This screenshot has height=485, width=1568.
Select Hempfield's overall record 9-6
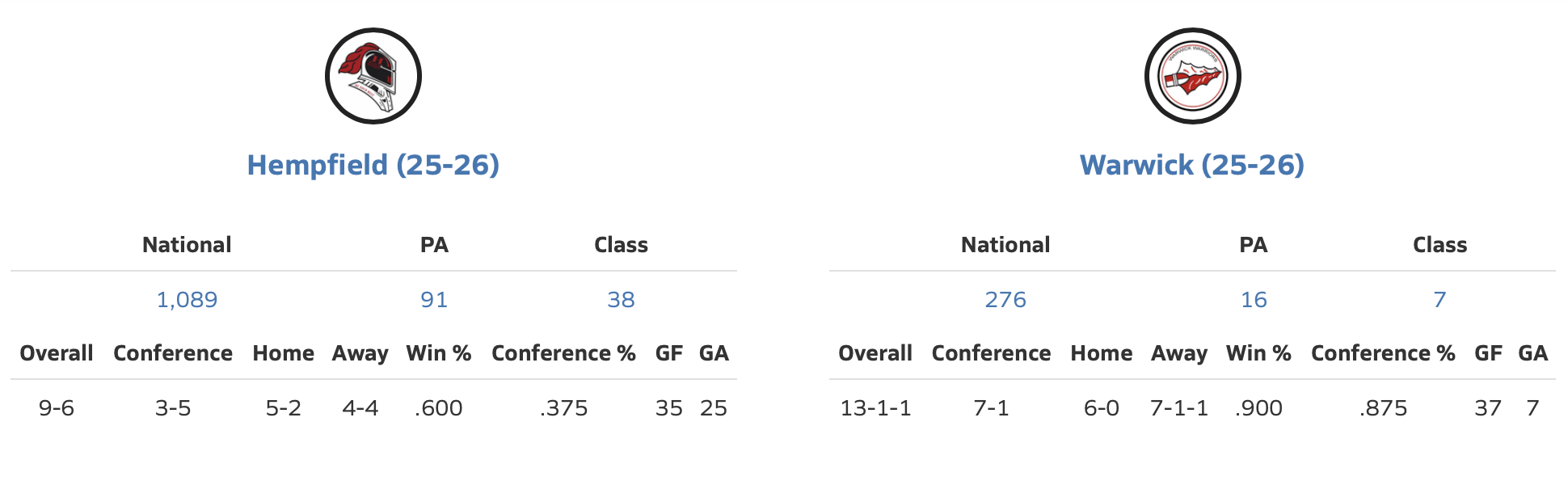57,408
